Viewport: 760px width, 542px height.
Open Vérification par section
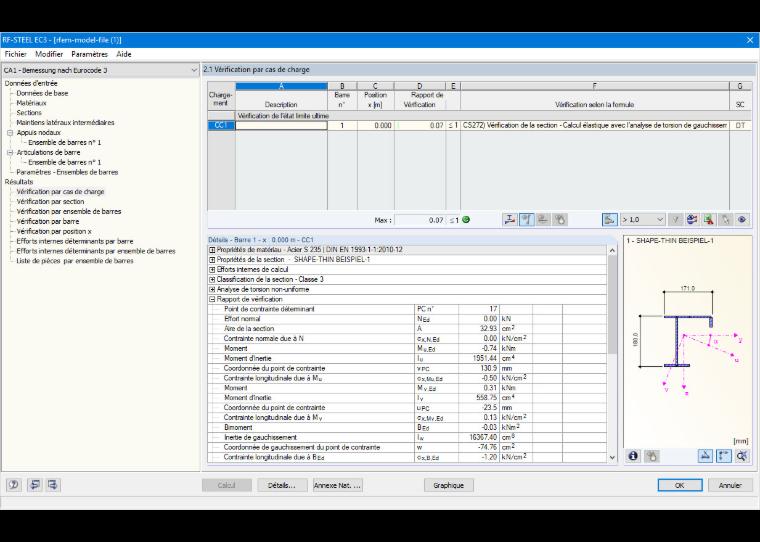pyautogui.click(x=50, y=202)
